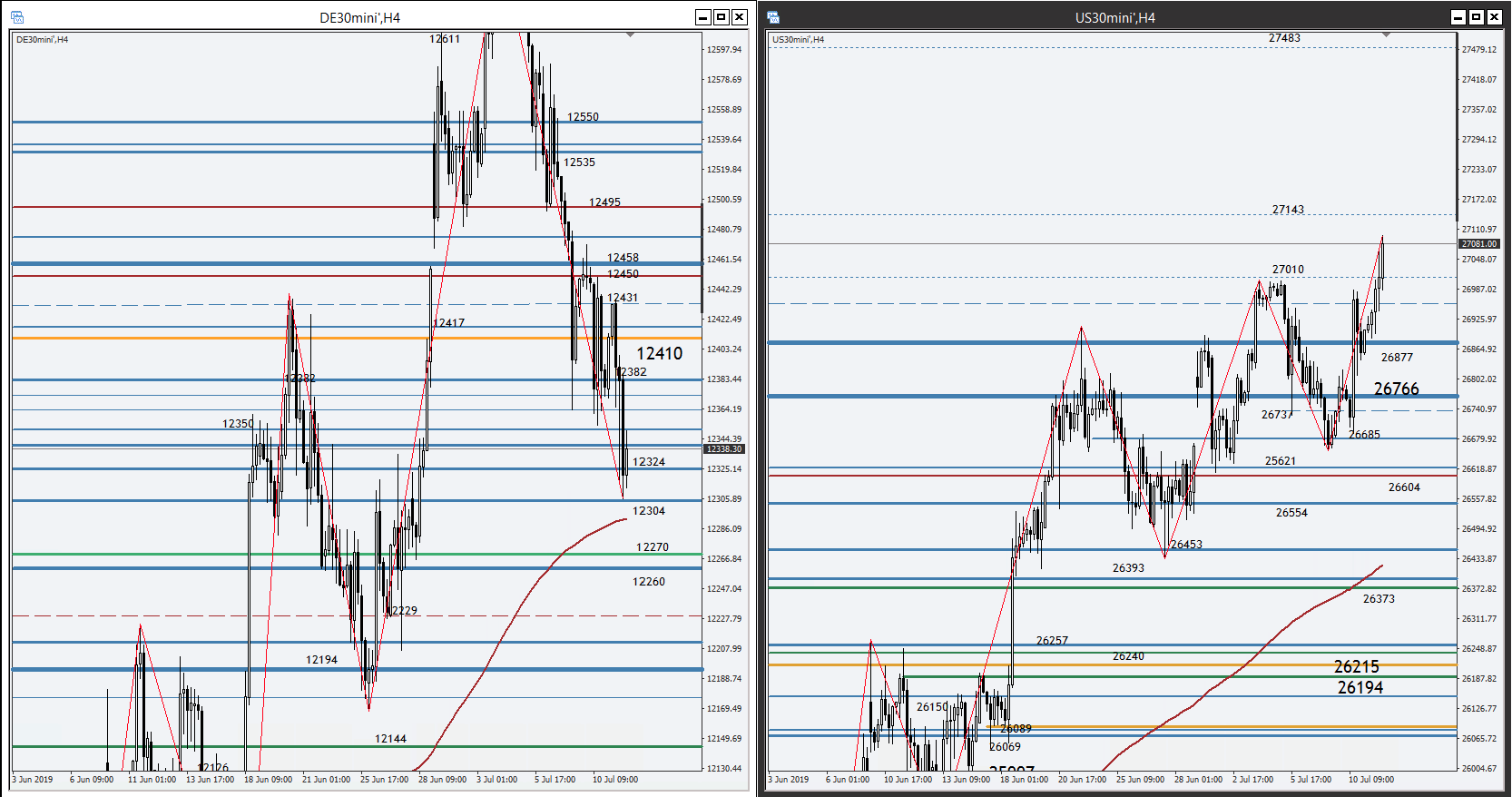This screenshot has height=797, width=1512.
Task: Select the 12535 price label
Action: point(579,162)
